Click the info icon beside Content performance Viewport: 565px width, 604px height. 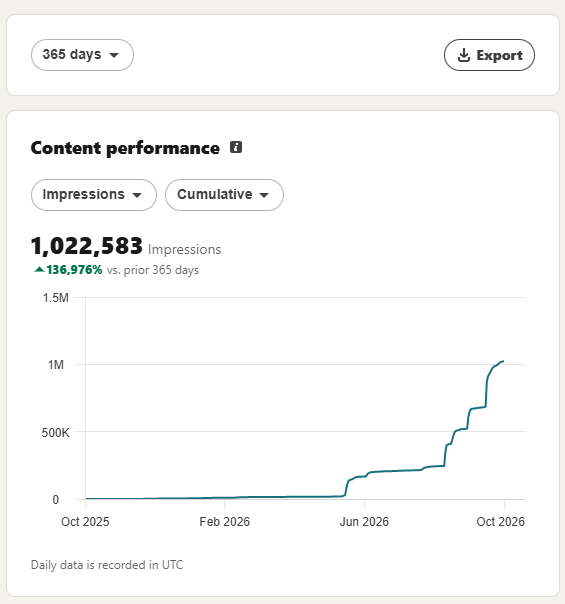click(236, 147)
